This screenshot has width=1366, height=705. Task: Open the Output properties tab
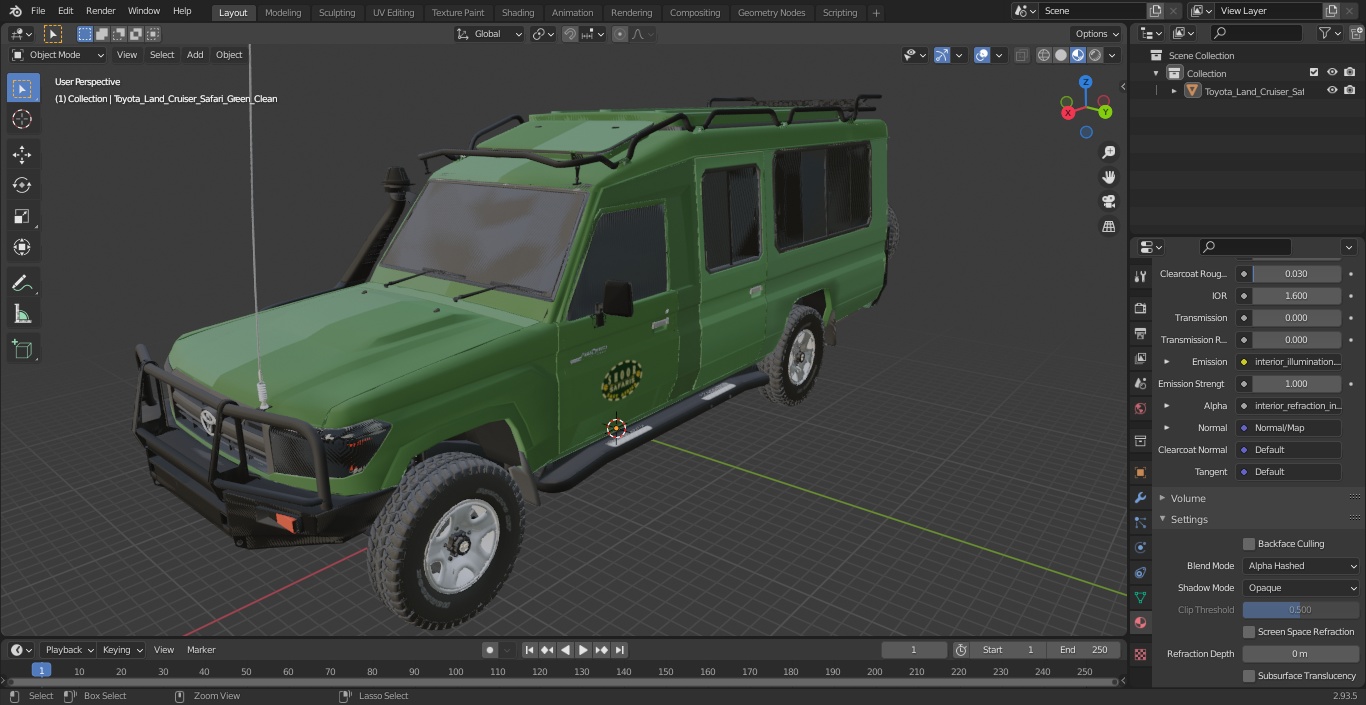[1140, 333]
